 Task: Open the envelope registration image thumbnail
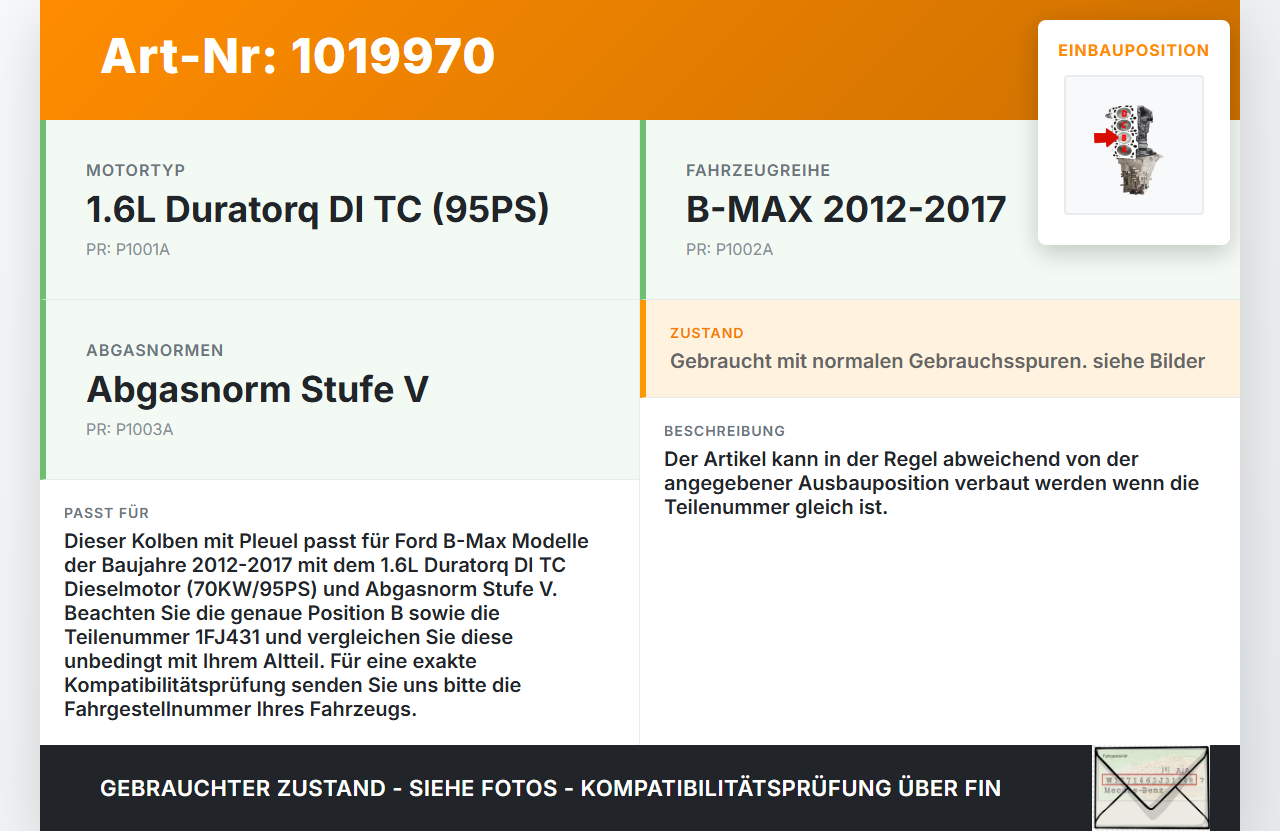pyautogui.click(x=1151, y=788)
